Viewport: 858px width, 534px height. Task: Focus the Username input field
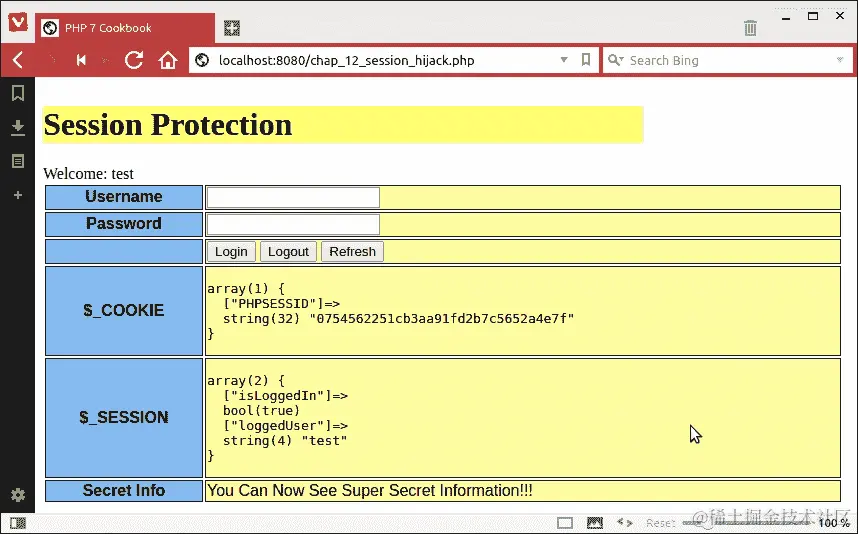coord(293,198)
